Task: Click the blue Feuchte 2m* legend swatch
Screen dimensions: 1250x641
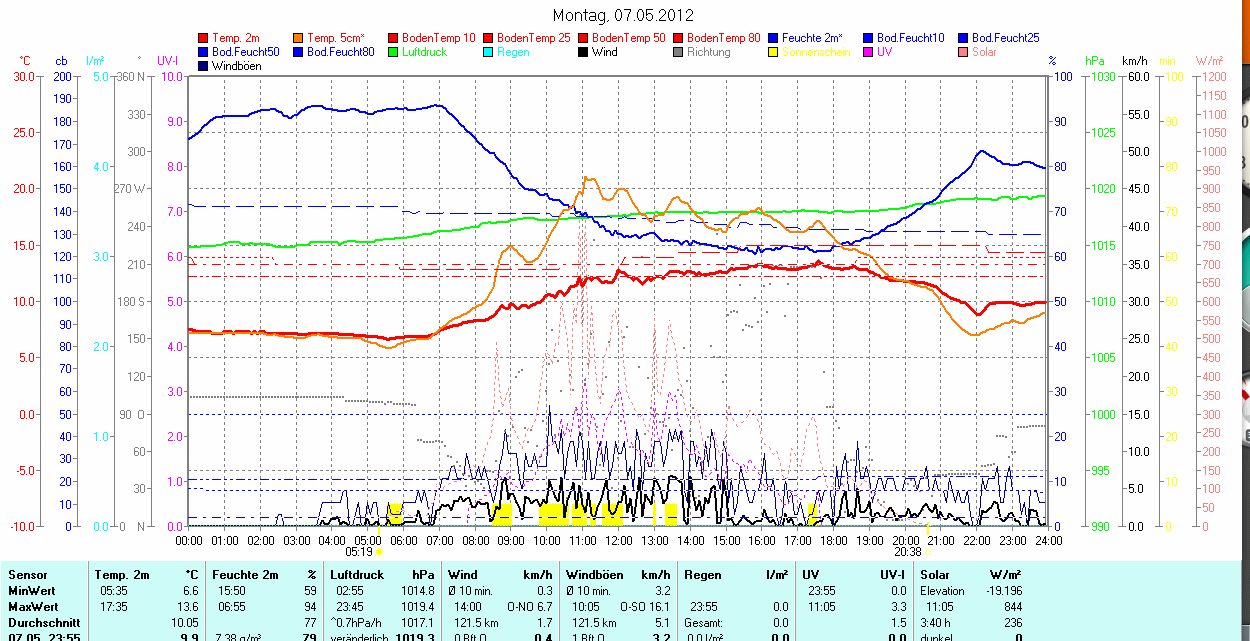Action: point(773,38)
